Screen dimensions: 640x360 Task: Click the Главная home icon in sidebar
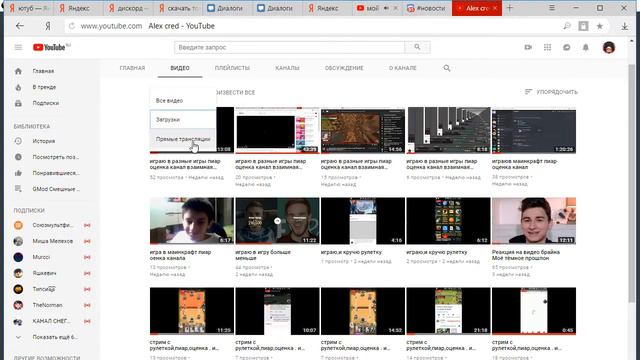tap(18, 71)
